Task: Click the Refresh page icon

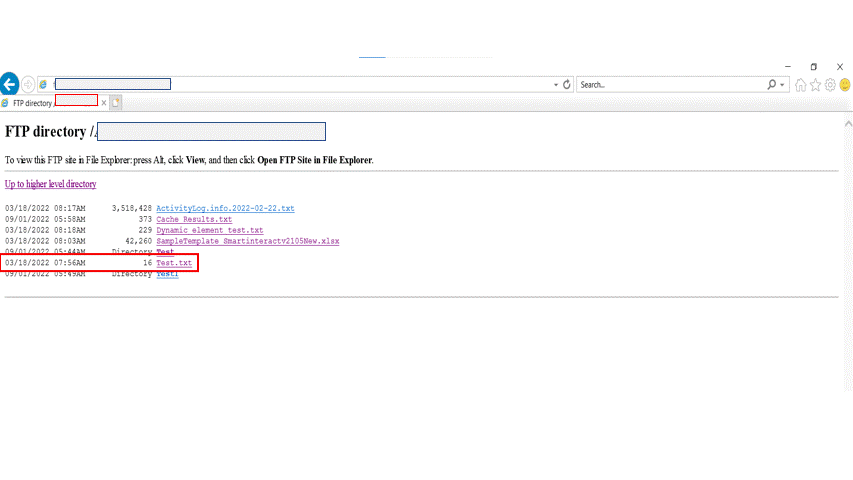Action: point(567,85)
